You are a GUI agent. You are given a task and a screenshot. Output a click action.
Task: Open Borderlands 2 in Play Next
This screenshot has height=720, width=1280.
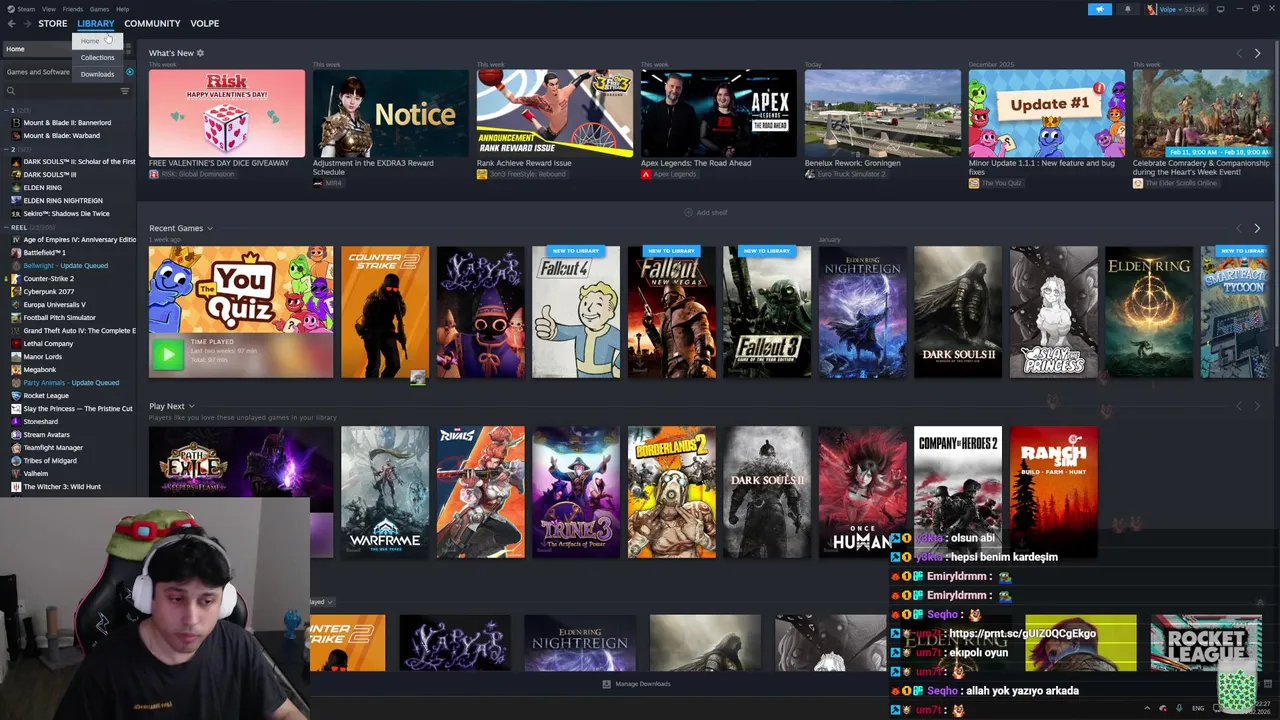[672, 492]
